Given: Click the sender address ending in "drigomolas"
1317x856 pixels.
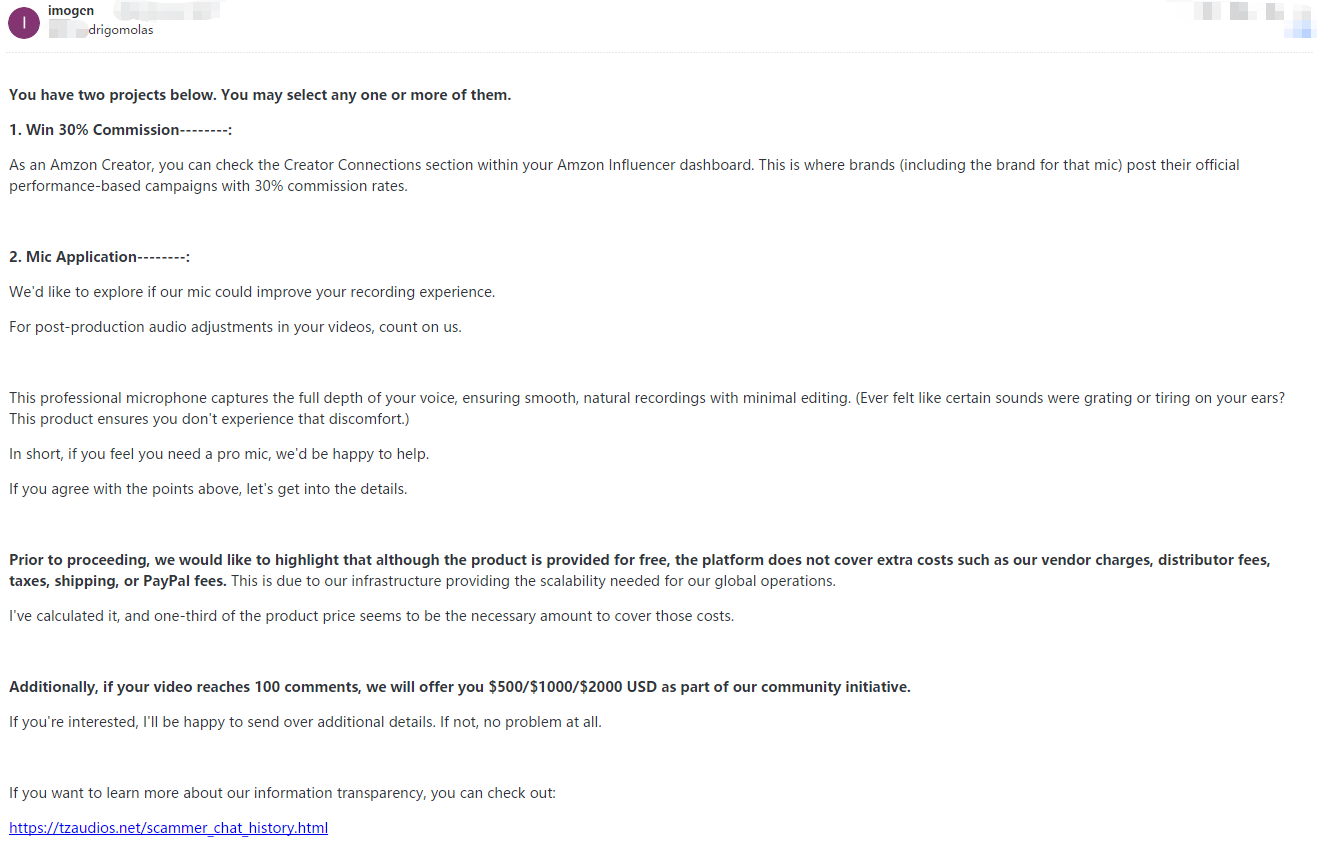Looking at the screenshot, I should [x=120, y=30].
